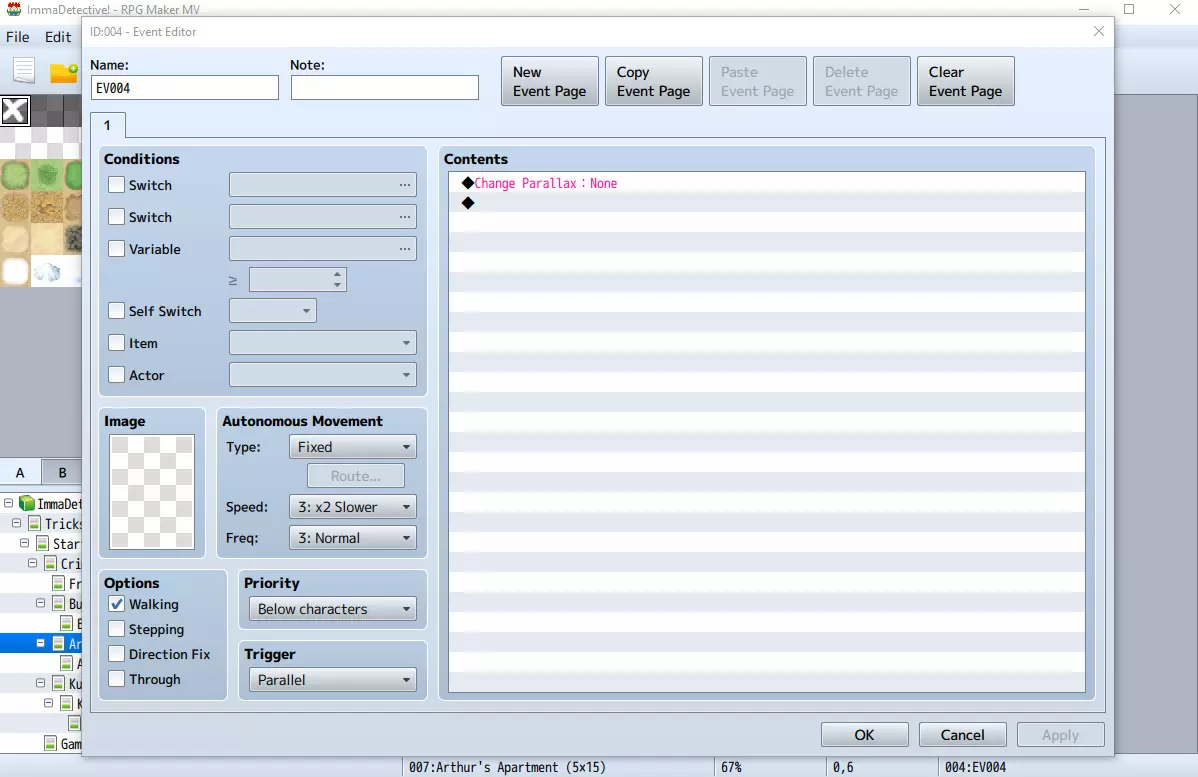
Task: Collapse the Ku map tree node
Action: tap(40, 683)
